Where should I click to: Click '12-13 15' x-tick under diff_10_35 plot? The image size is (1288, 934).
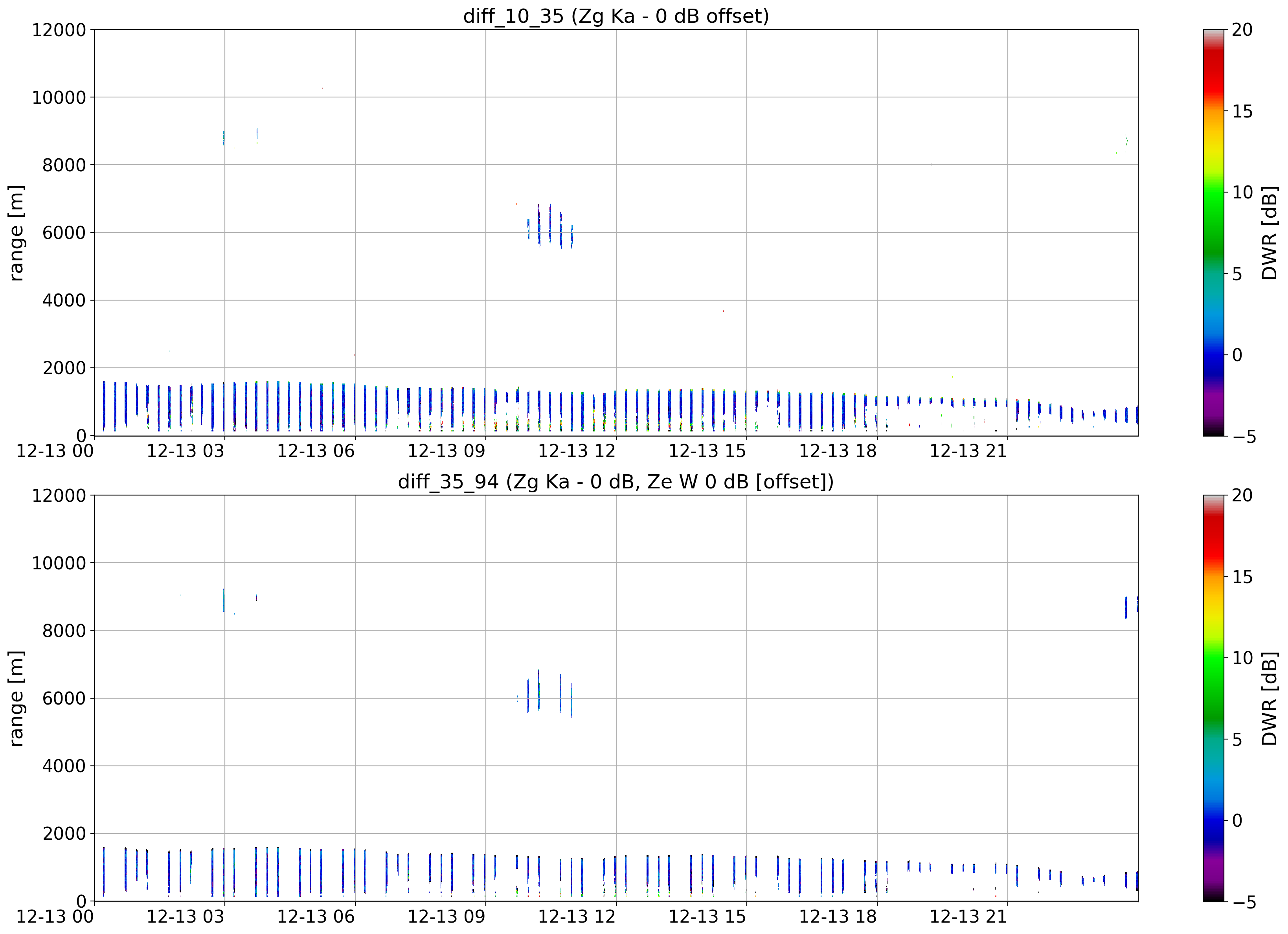707,451
